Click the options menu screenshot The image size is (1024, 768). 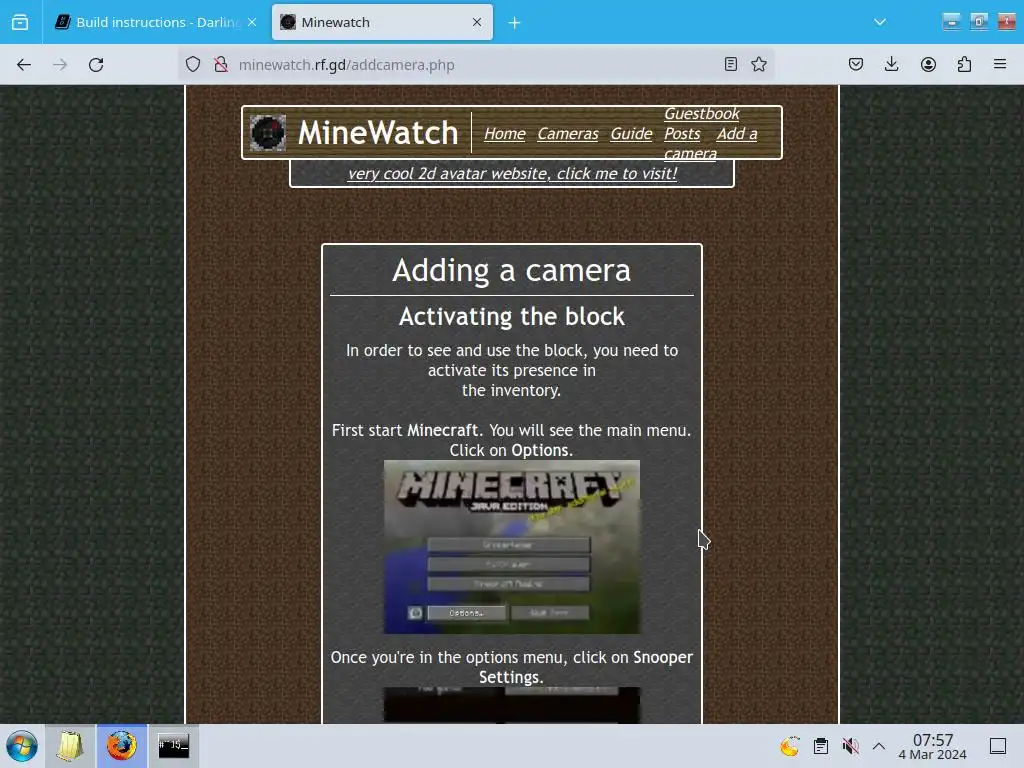511,705
